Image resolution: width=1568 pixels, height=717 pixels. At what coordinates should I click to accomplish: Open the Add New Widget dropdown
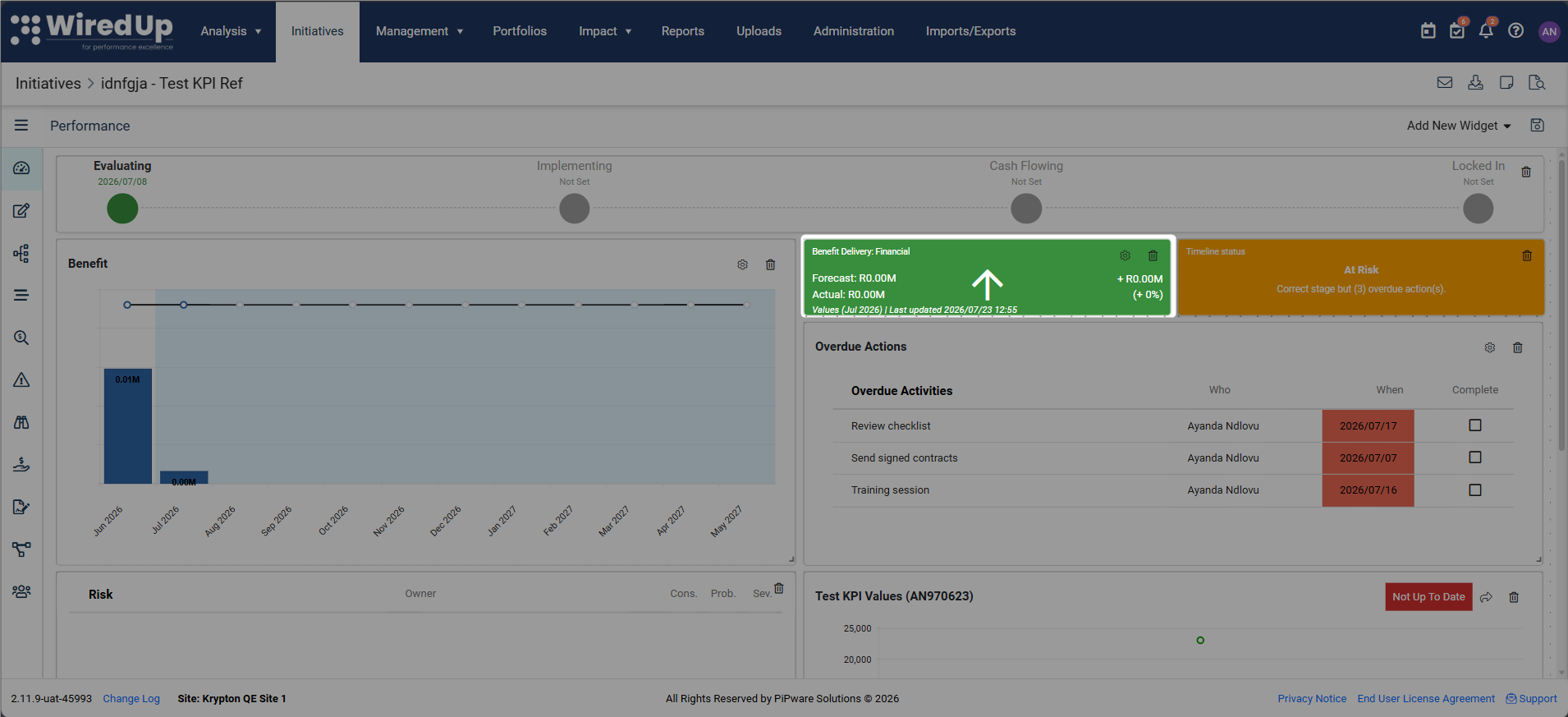tap(1459, 126)
